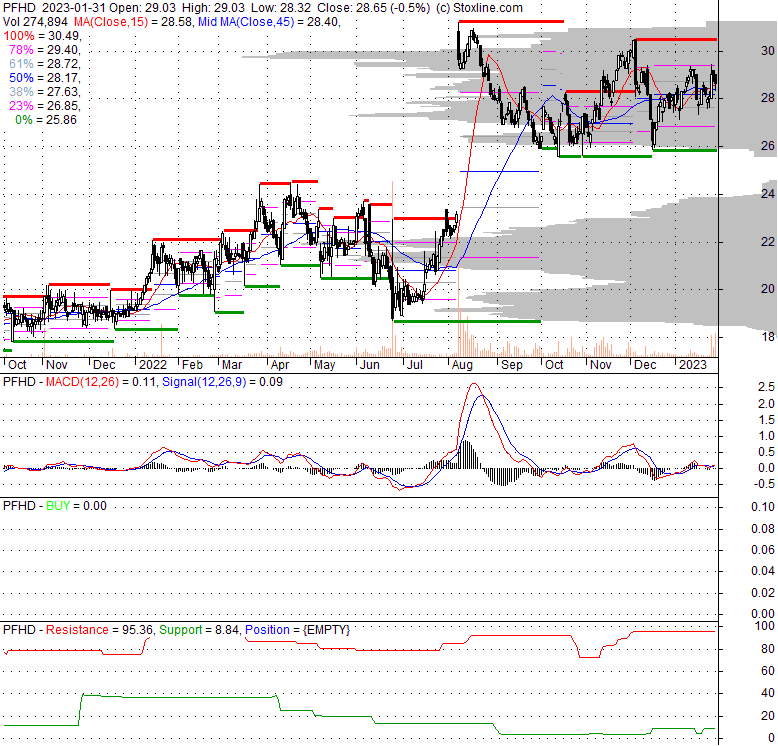
Task: Click the Close: 28.65 (-0.5%) value
Action: tap(374, 8)
